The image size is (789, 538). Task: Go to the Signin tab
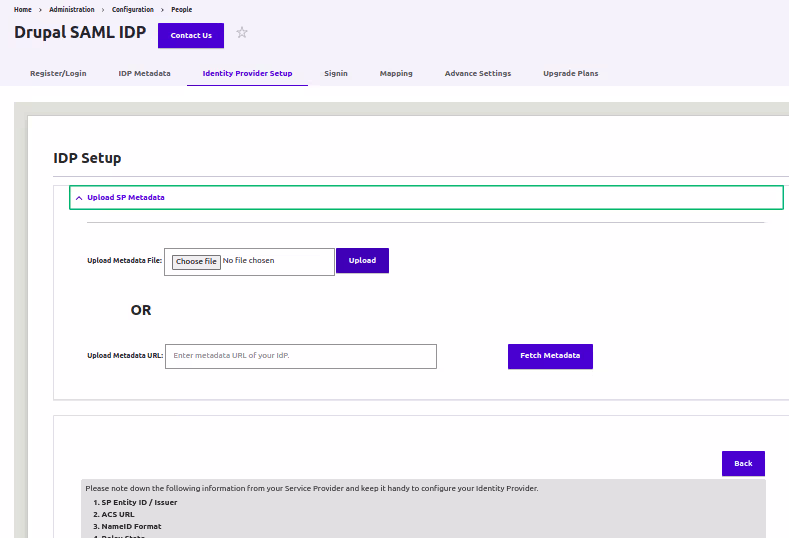(336, 73)
